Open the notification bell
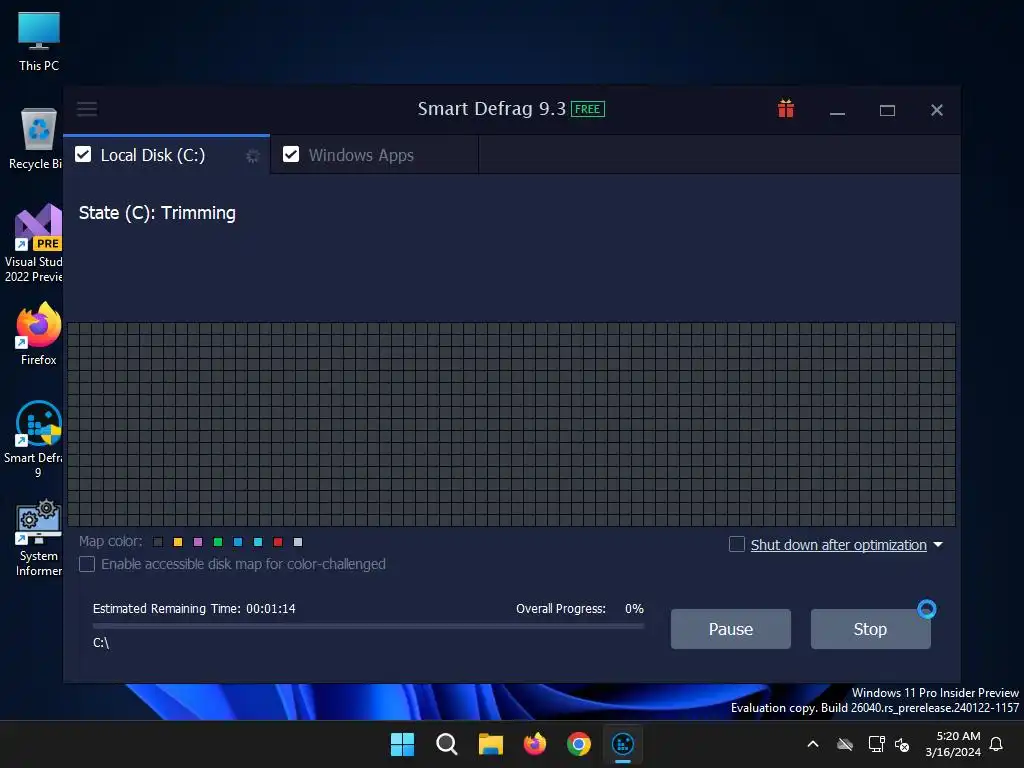 [x=997, y=744]
